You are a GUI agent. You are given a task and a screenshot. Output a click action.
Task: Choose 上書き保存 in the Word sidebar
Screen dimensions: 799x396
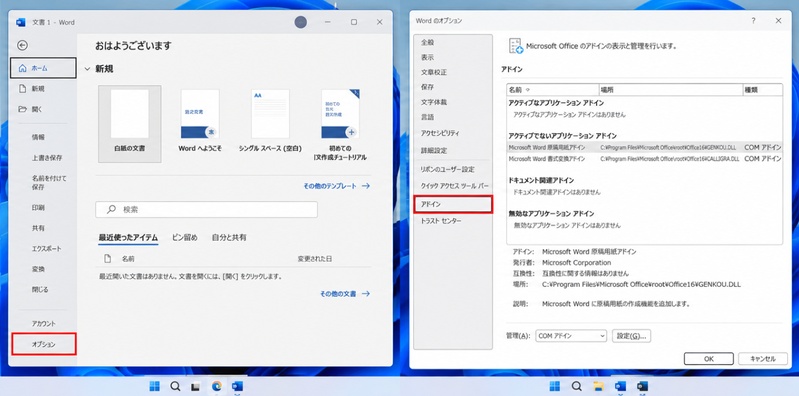(47, 157)
